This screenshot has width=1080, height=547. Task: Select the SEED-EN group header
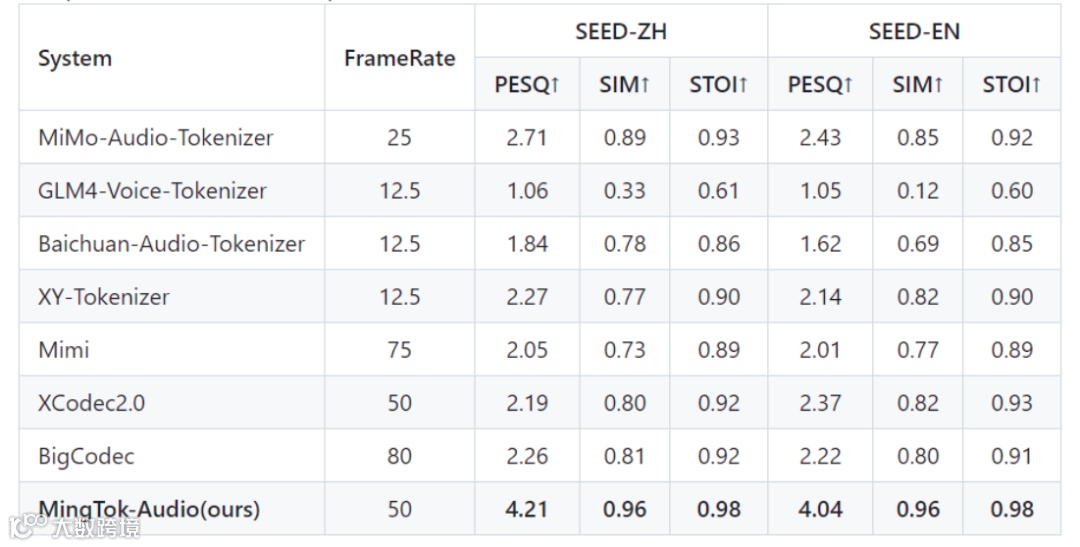pos(914,32)
